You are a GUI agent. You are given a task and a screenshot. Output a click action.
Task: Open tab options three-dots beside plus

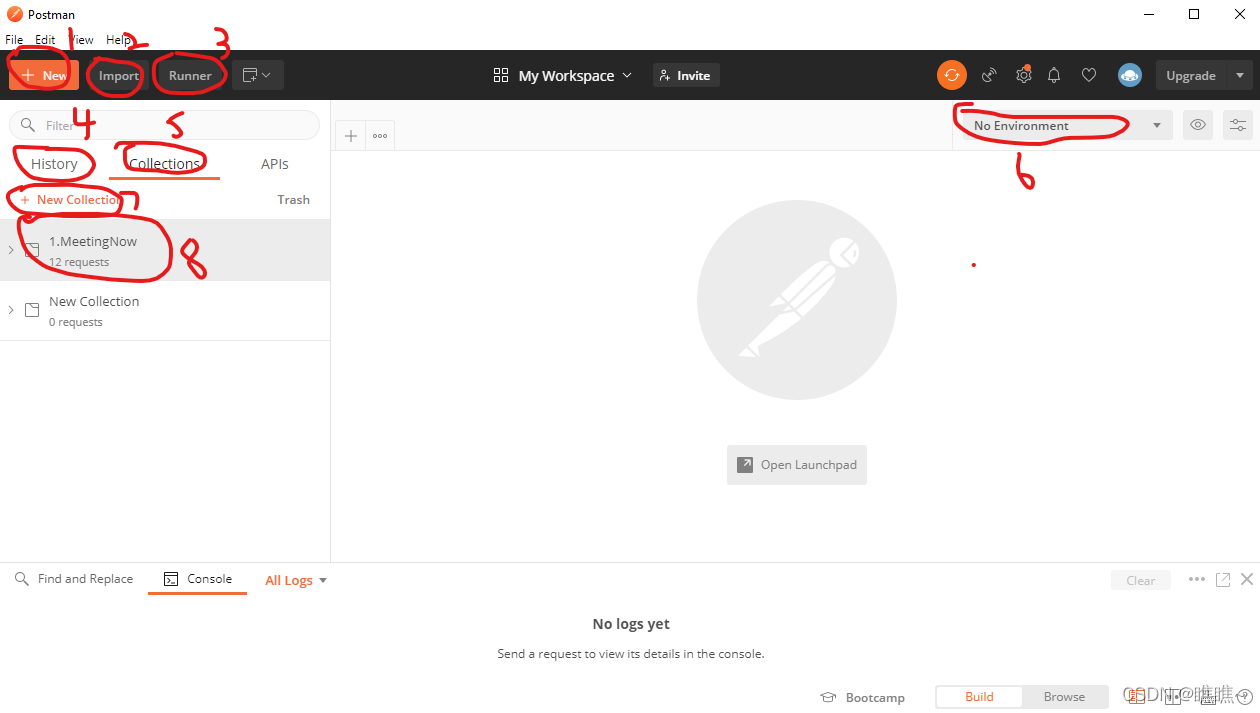pyautogui.click(x=380, y=136)
